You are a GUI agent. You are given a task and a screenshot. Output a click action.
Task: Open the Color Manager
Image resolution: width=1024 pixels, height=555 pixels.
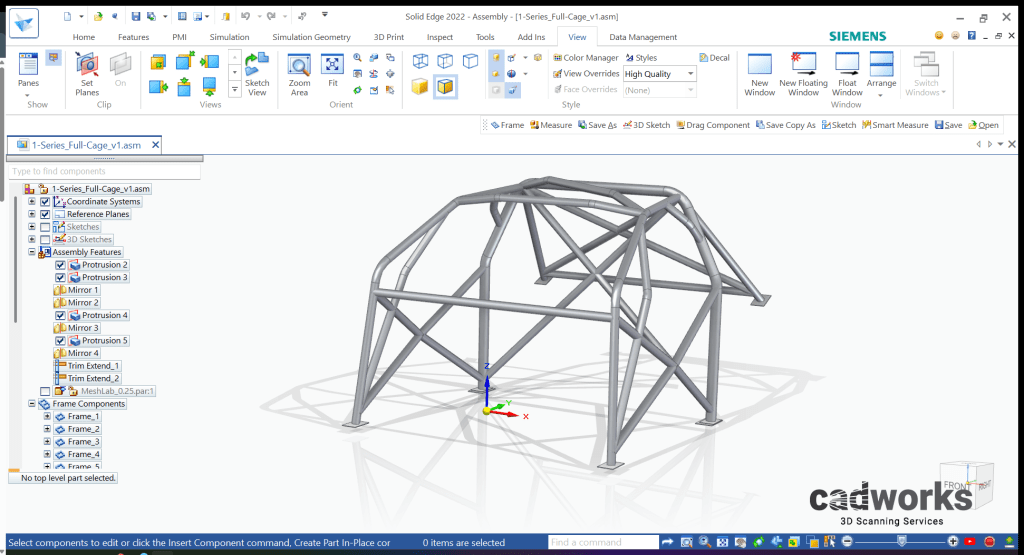point(586,58)
